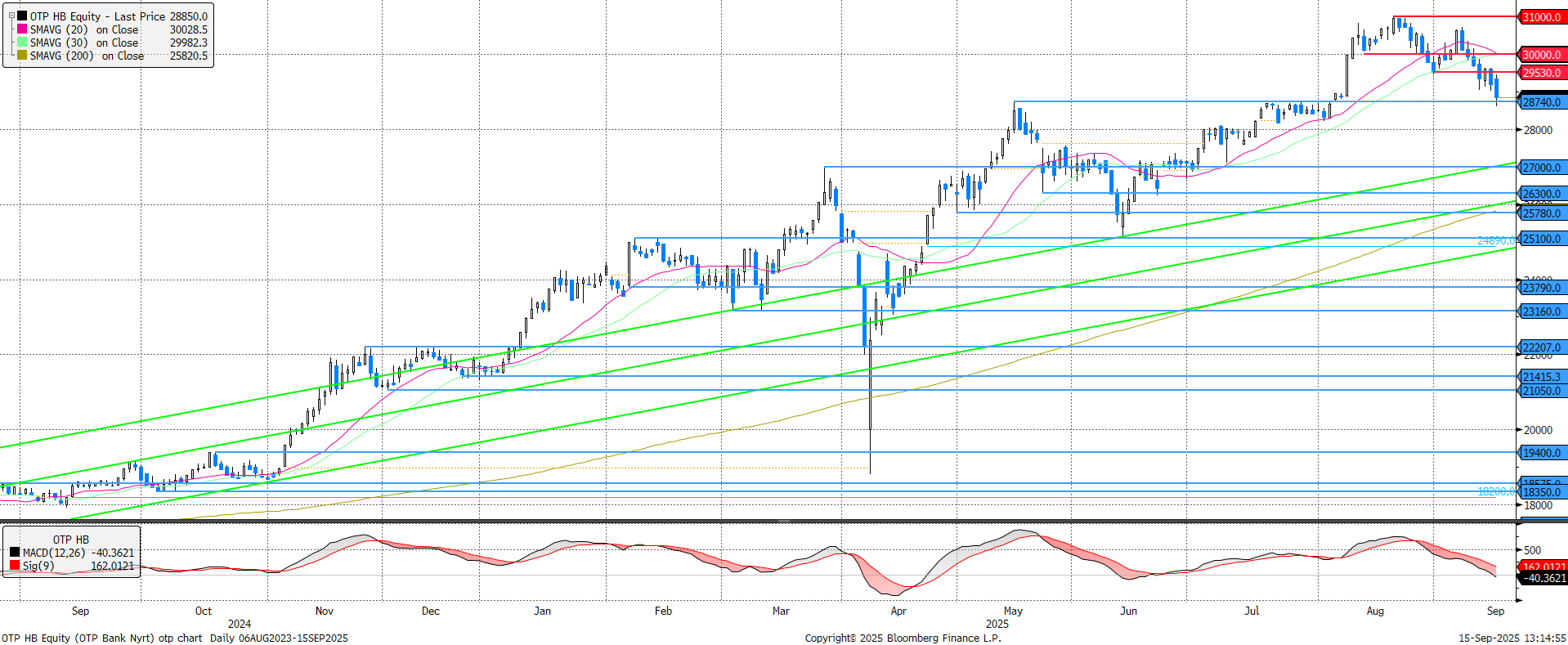The width and height of the screenshot is (1568, 645).
Task: Click the Mar month axis label
Action: coord(782,611)
